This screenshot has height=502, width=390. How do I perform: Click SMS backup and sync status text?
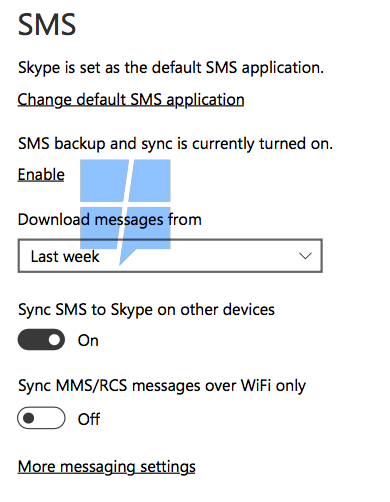pos(175,144)
